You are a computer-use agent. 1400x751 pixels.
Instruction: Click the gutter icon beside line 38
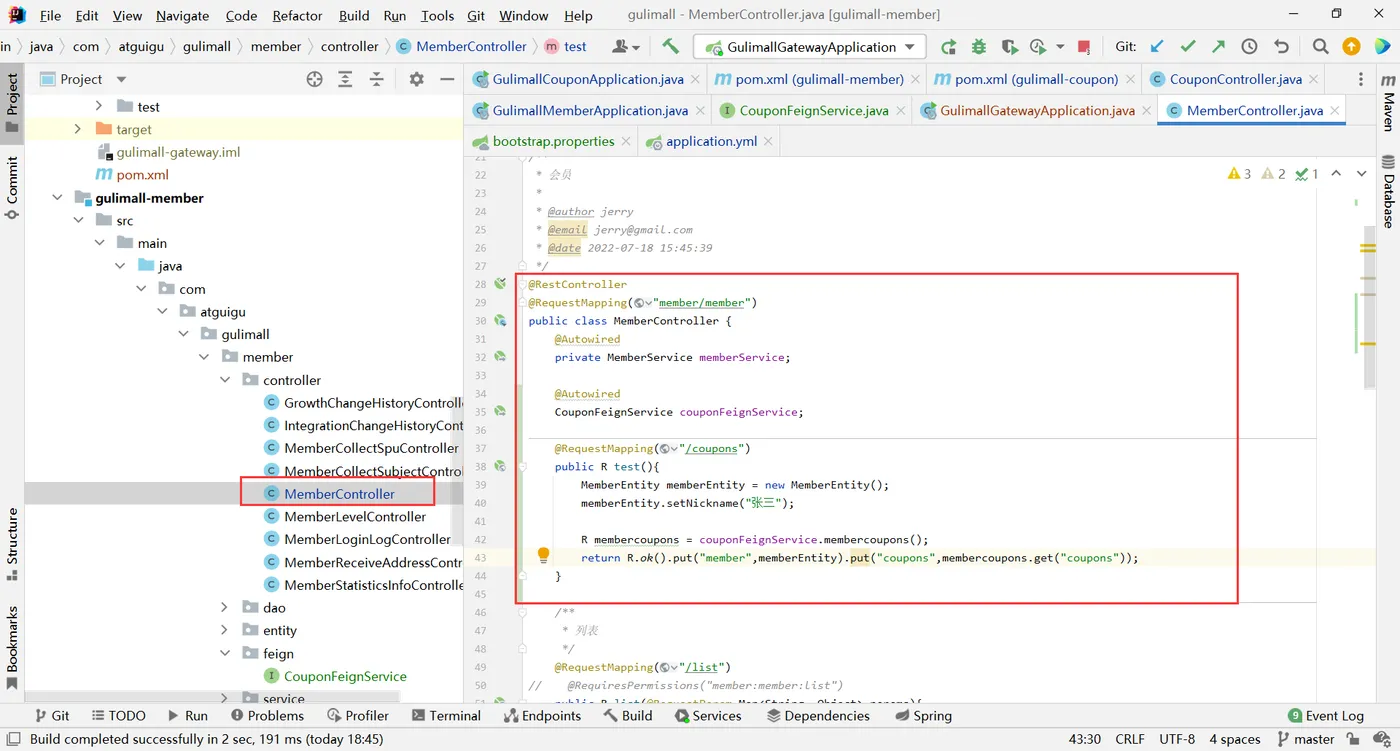tap(500, 466)
